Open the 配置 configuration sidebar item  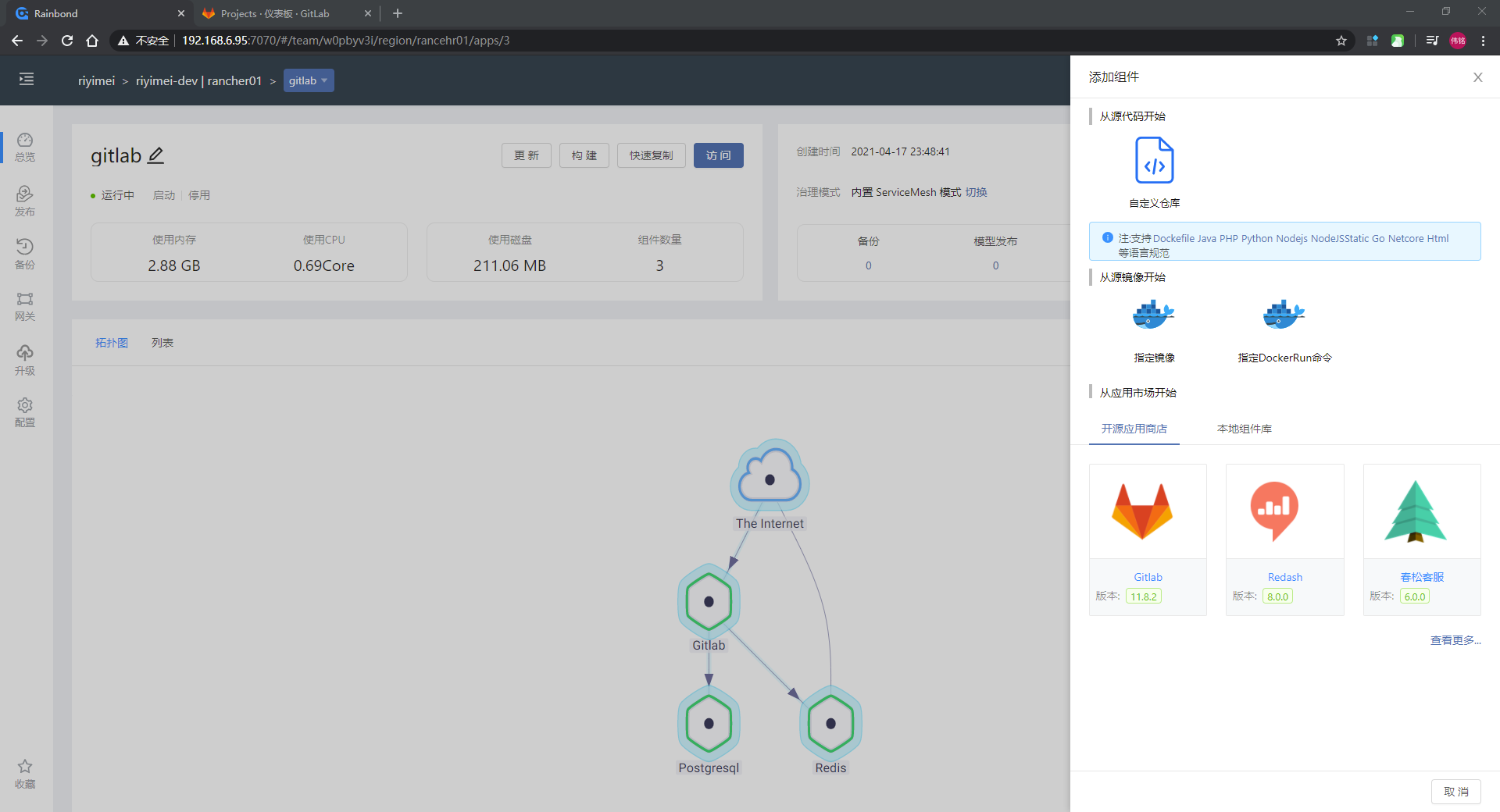click(x=25, y=412)
